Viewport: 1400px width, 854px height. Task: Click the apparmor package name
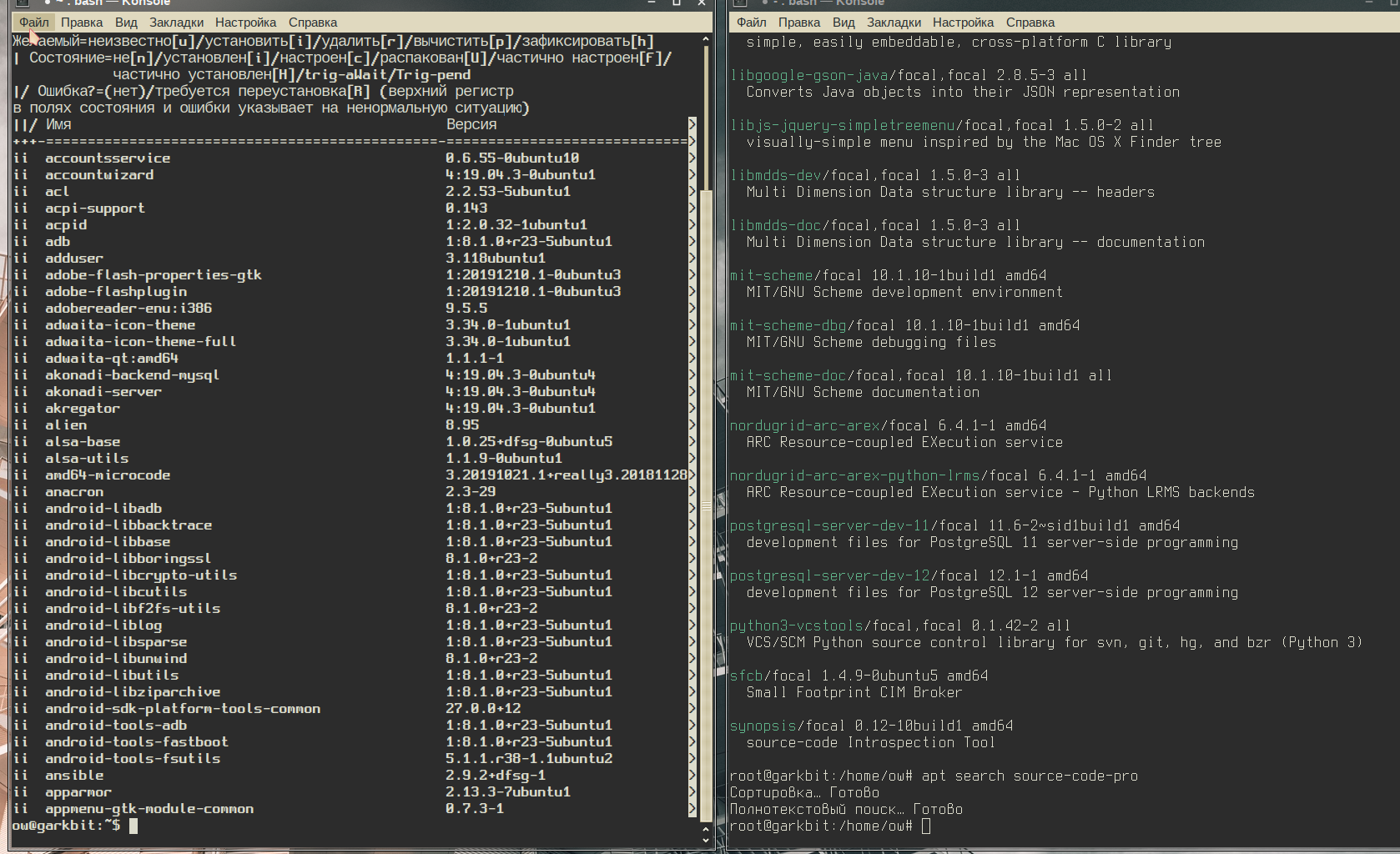[78, 791]
